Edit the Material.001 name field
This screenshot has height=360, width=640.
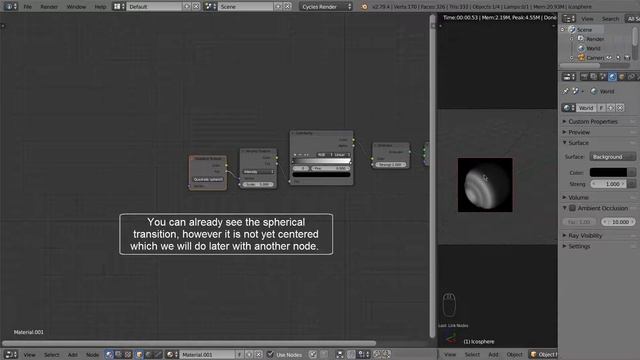[207, 355]
